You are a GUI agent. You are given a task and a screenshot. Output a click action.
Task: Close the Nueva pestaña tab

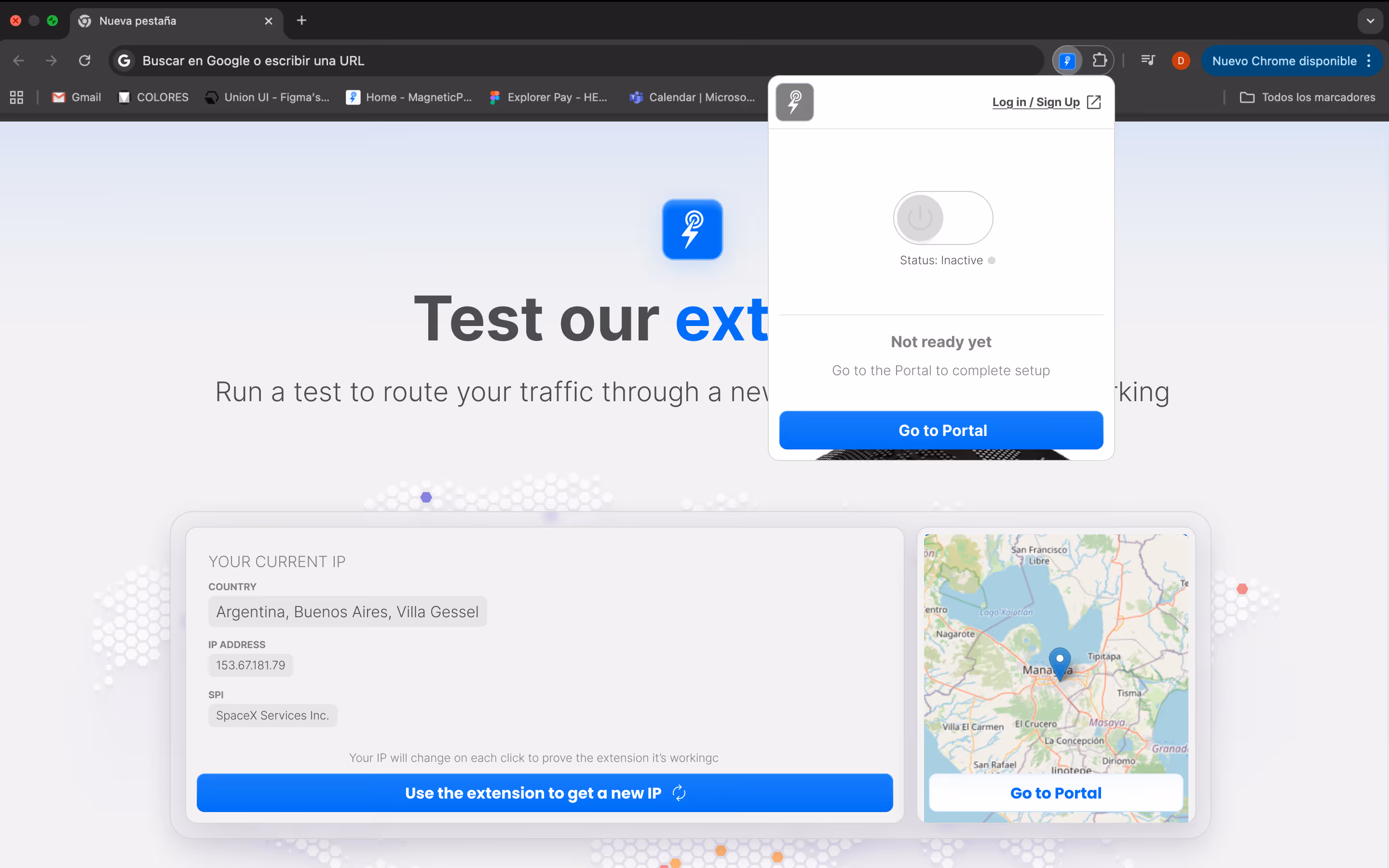[x=269, y=21]
